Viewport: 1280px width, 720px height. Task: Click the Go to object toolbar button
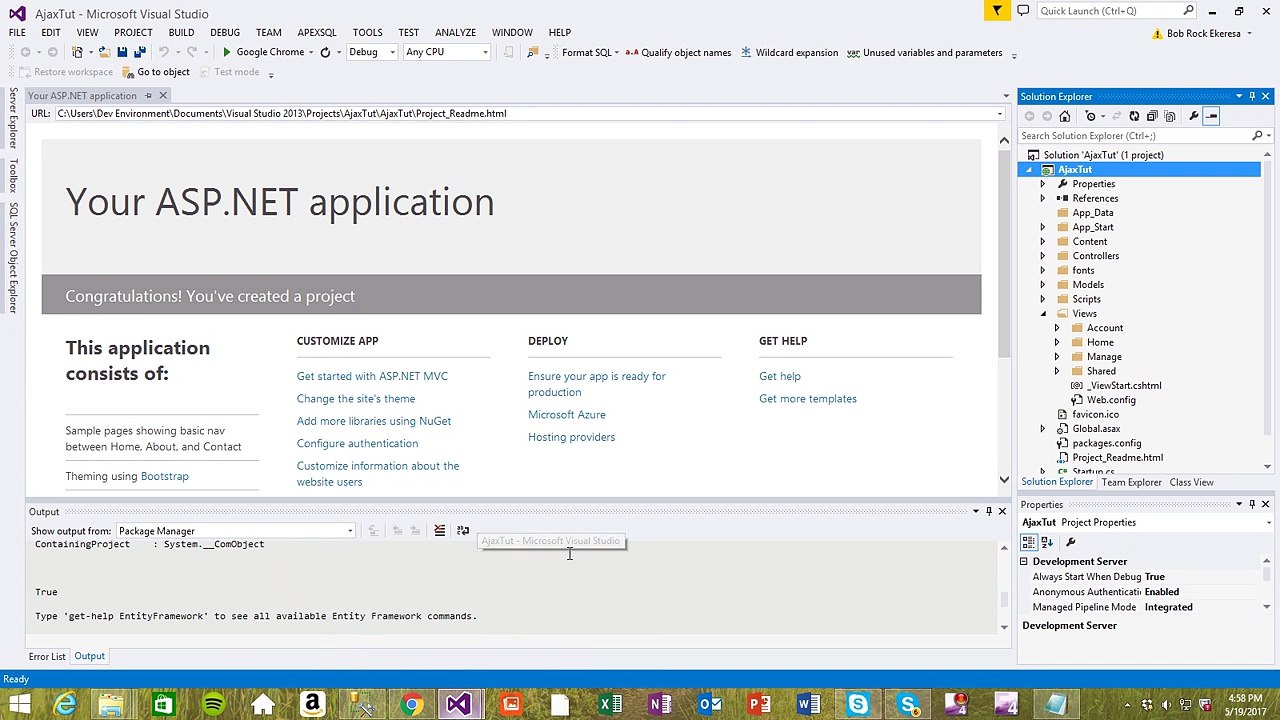[x=156, y=72]
